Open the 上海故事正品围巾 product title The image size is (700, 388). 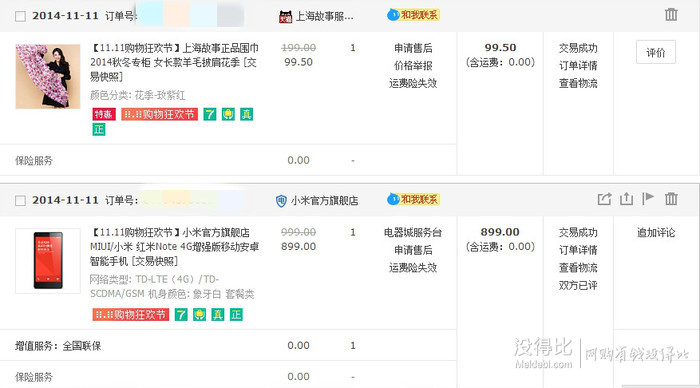pyautogui.click(x=175, y=62)
